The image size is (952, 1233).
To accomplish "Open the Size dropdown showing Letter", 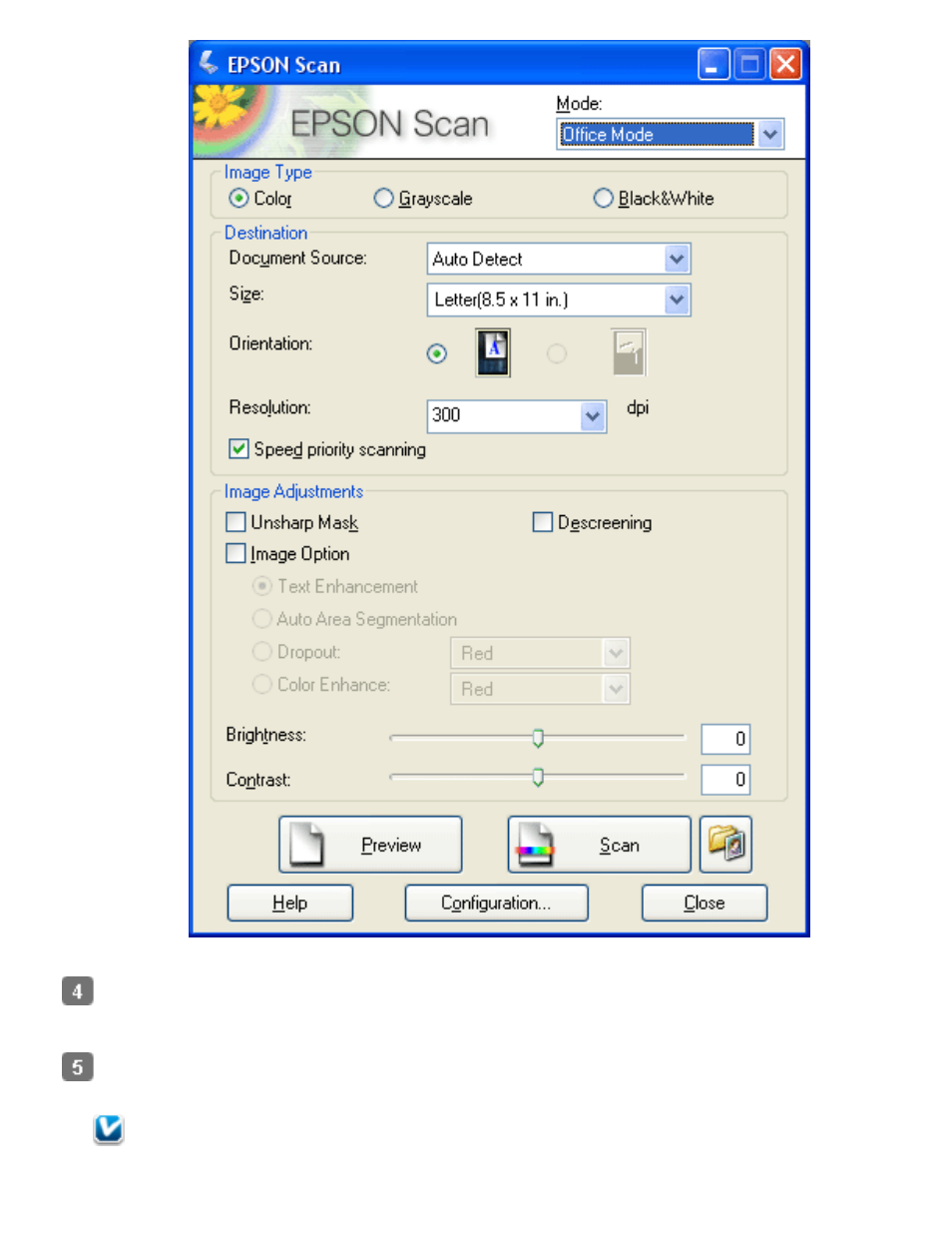I will 559,300.
